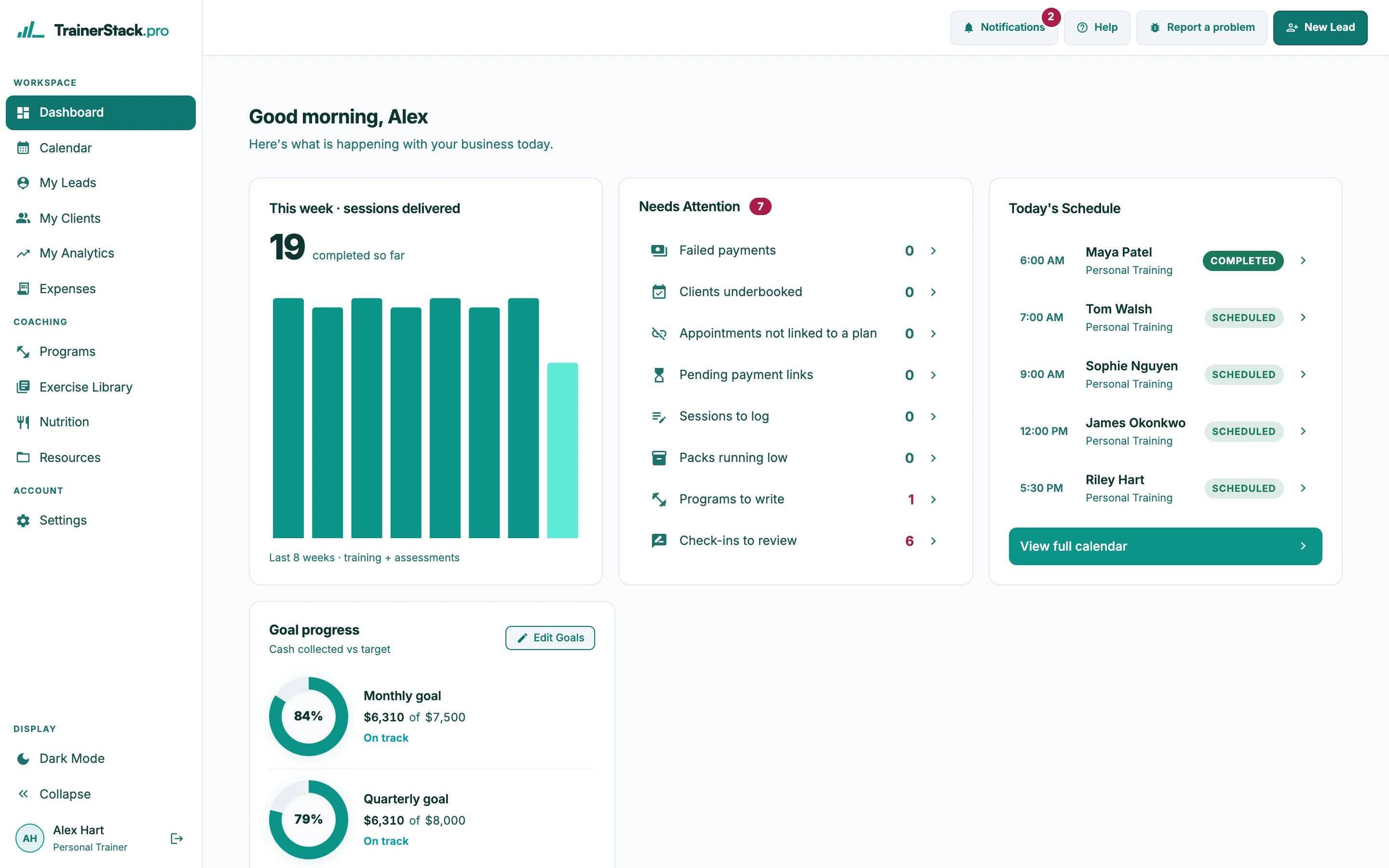Open the Settings menu item
Screen dimensions: 1389x868
click(100, 521)
